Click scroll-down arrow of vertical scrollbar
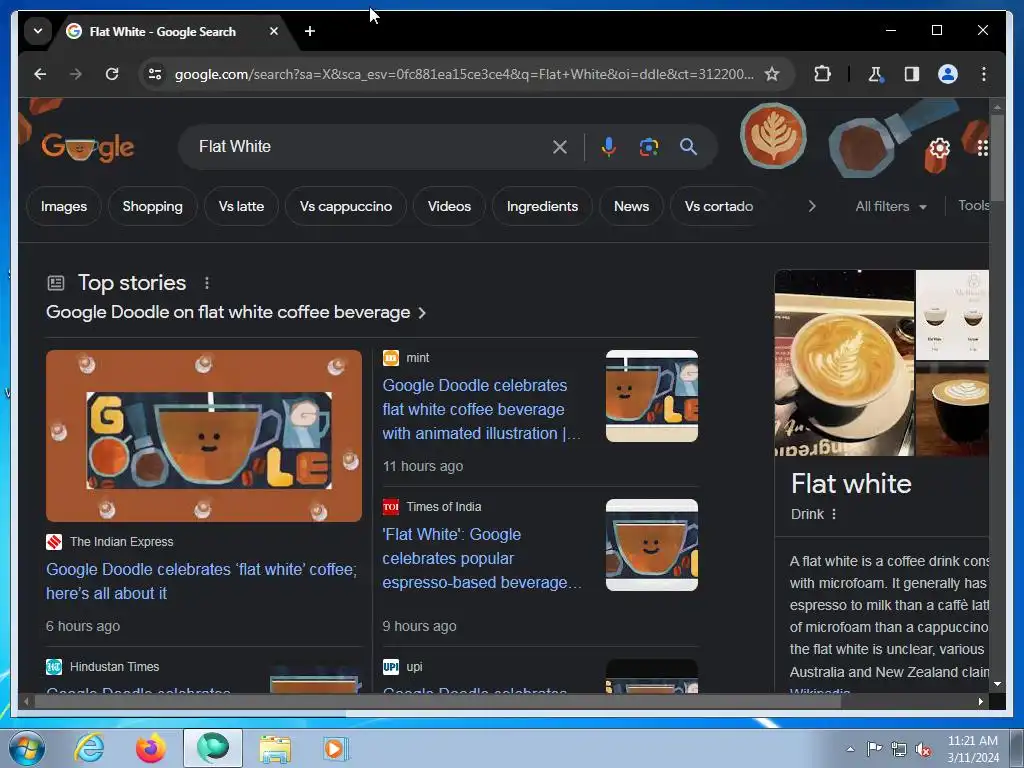This screenshot has height=768, width=1024. (x=997, y=684)
